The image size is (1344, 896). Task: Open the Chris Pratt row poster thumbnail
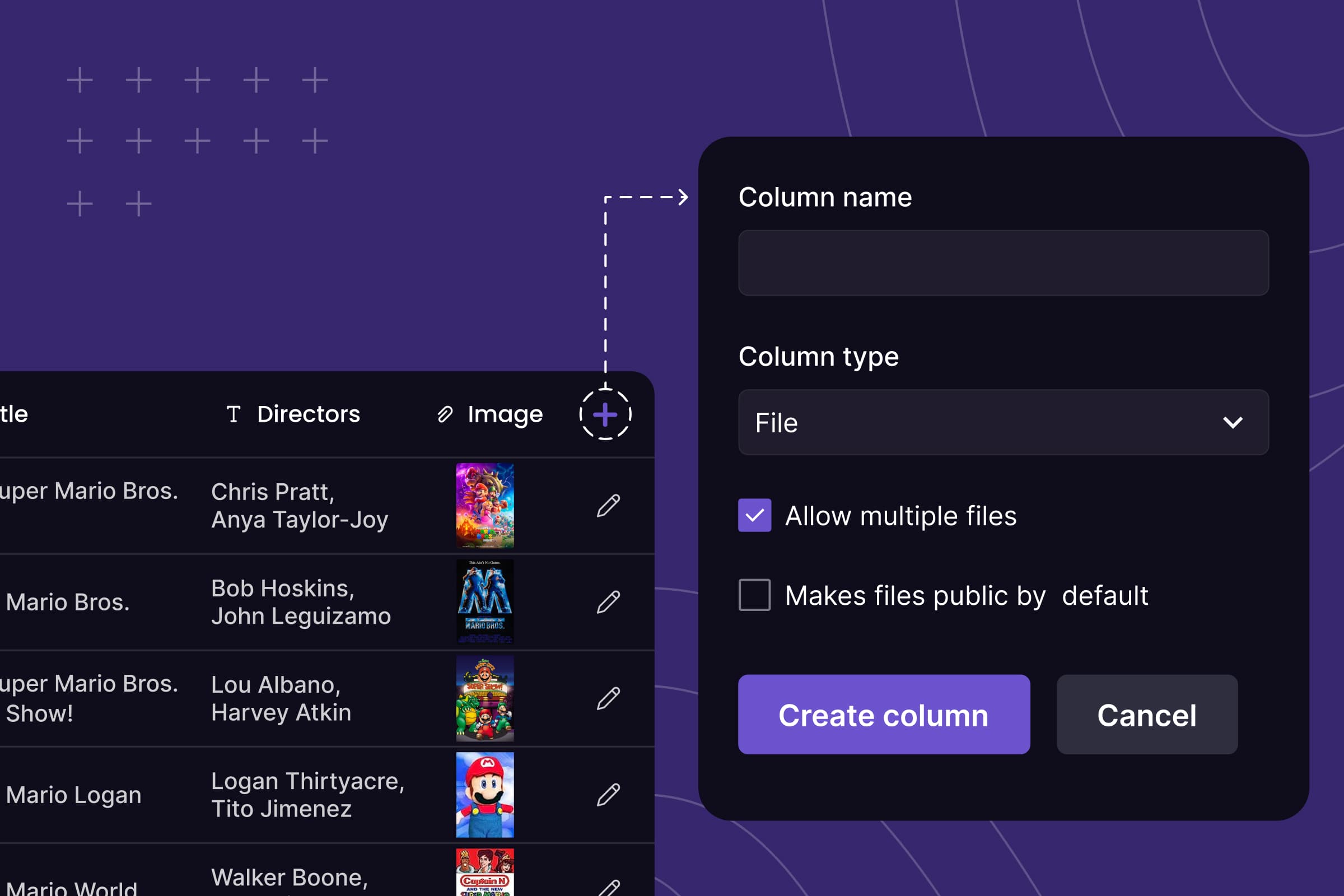[x=484, y=506]
